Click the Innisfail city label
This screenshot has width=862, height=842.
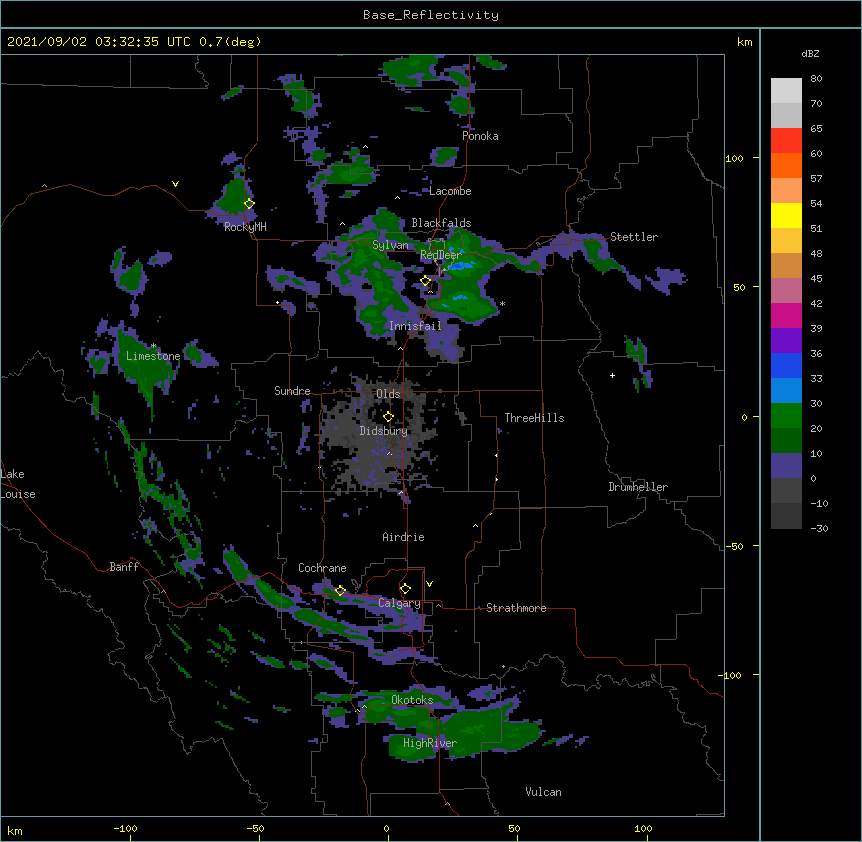(x=415, y=326)
